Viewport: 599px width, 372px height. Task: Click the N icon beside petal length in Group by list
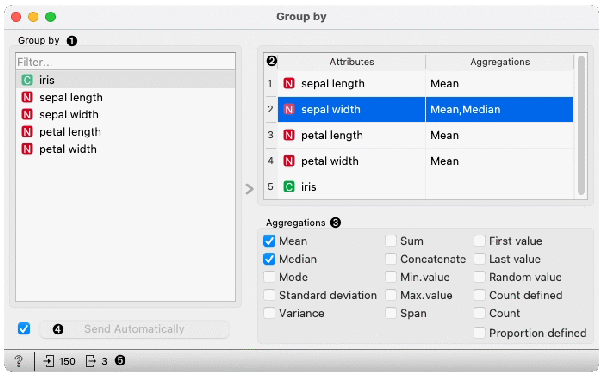click(x=27, y=132)
